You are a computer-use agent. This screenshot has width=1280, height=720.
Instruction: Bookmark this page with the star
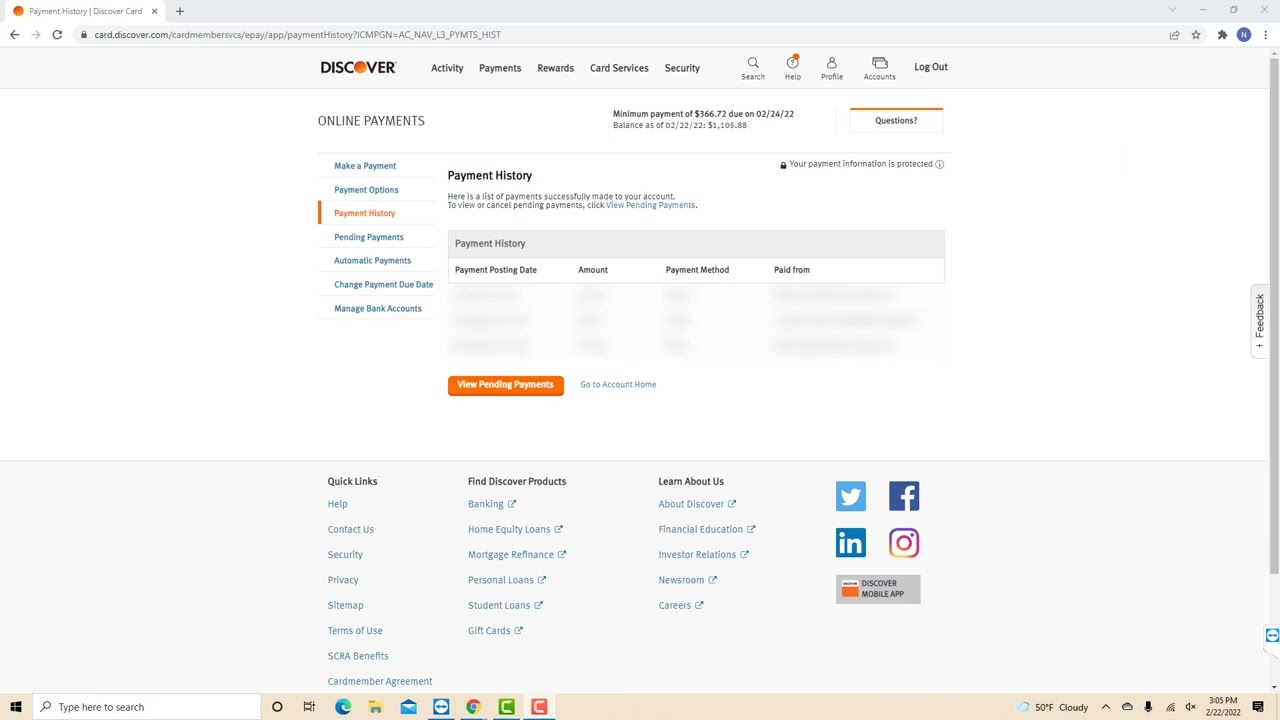pos(1195,35)
